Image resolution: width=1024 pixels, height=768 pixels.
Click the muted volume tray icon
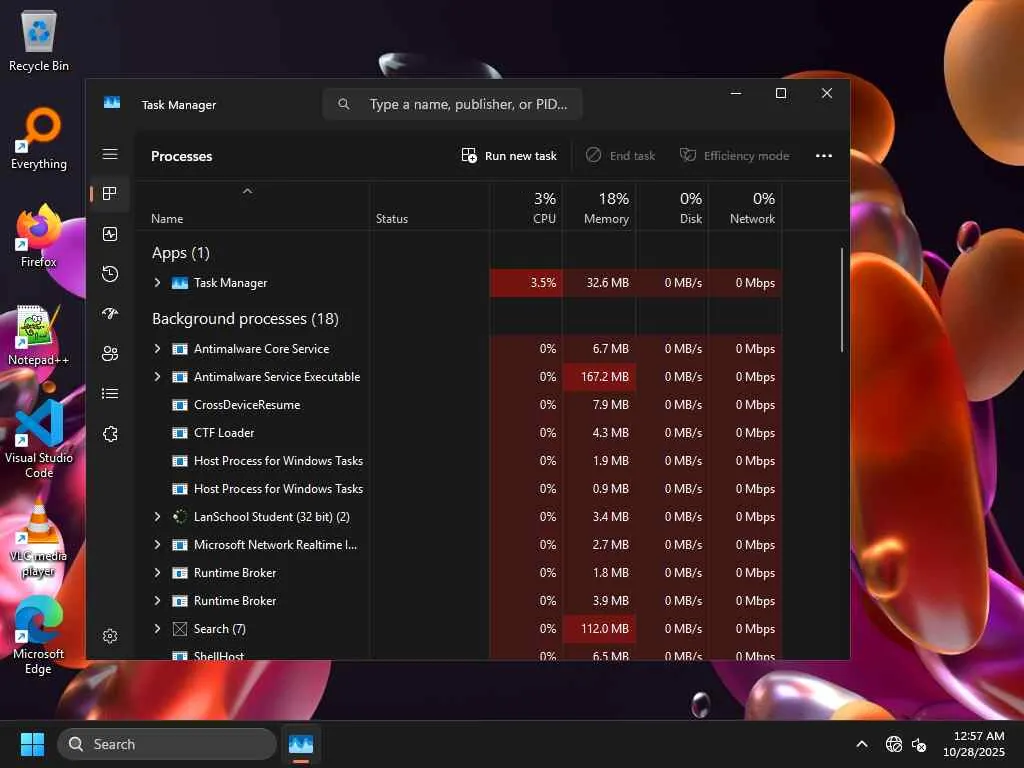(919, 744)
